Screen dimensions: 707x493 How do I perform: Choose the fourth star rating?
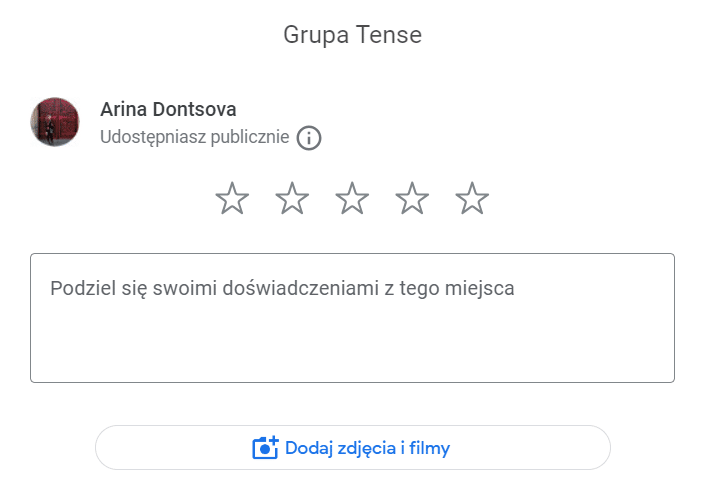412,198
